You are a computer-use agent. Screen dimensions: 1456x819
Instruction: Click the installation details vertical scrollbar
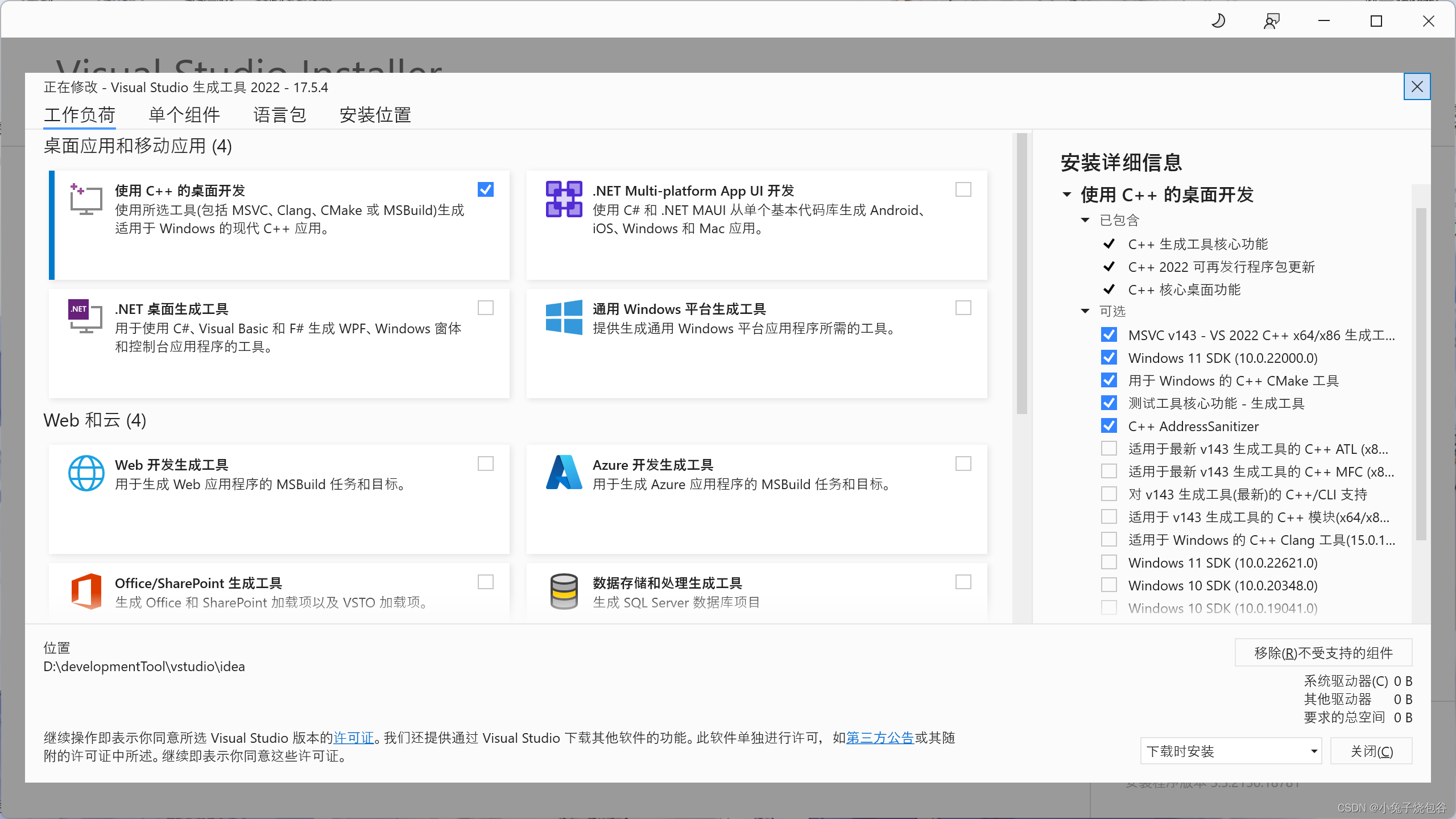[x=1421, y=374]
